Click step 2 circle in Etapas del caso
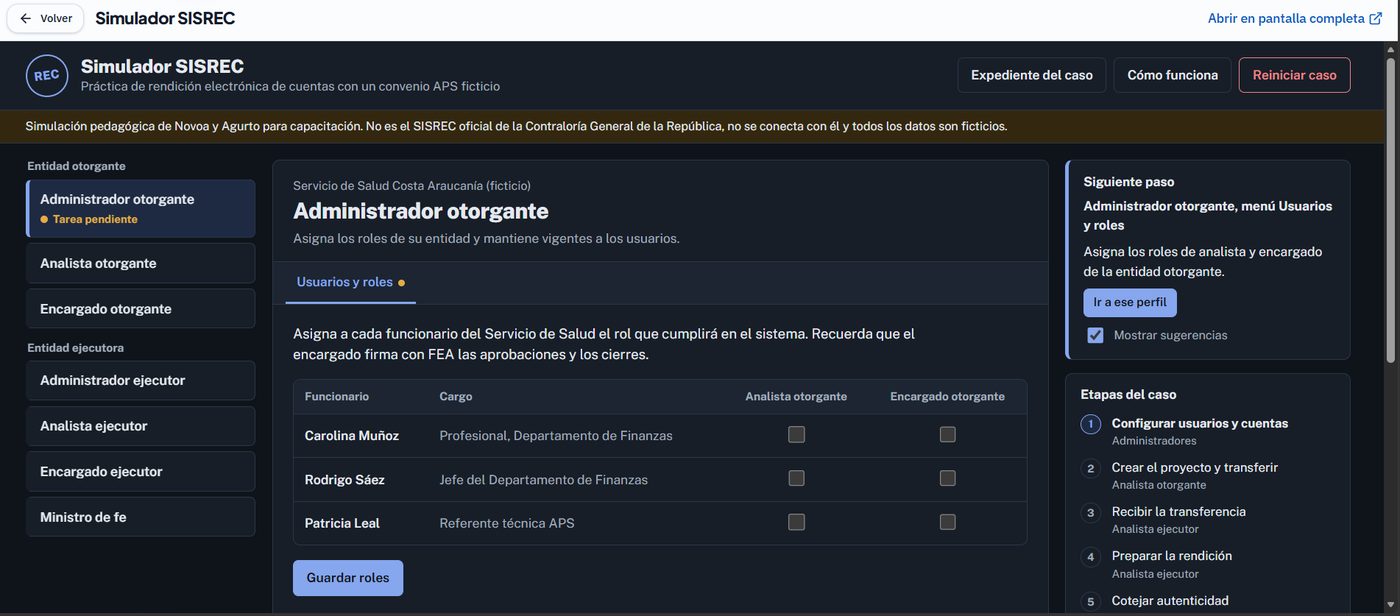The image size is (1400, 616). coord(1090,468)
